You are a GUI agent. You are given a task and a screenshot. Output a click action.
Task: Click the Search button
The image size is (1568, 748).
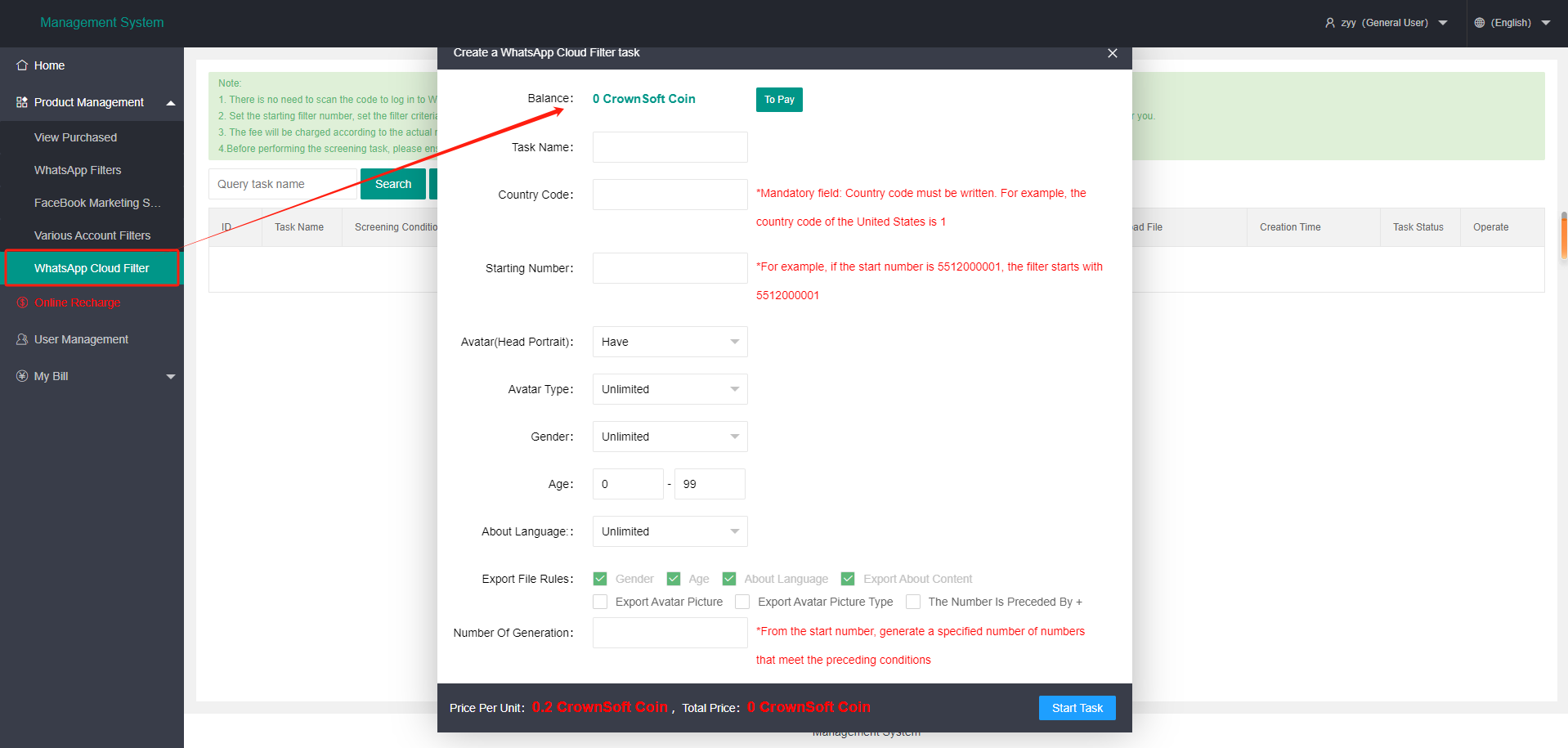pos(393,184)
